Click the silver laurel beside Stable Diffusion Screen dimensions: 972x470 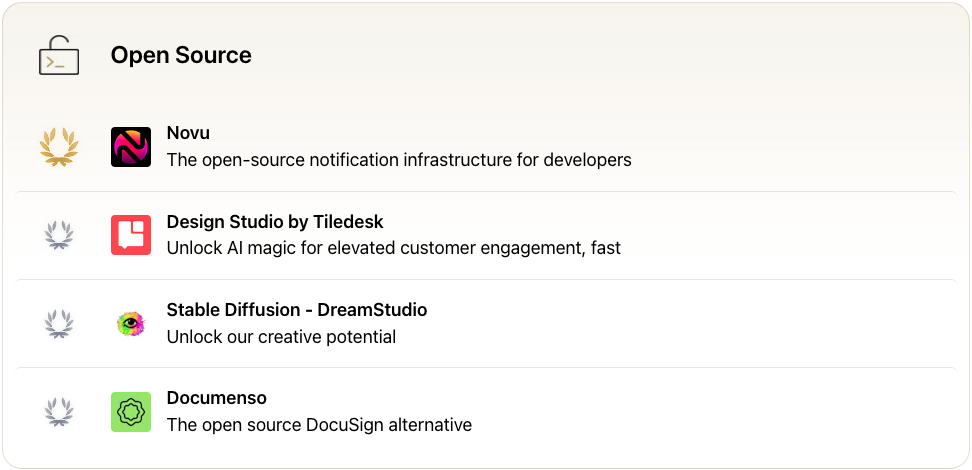pos(59,323)
